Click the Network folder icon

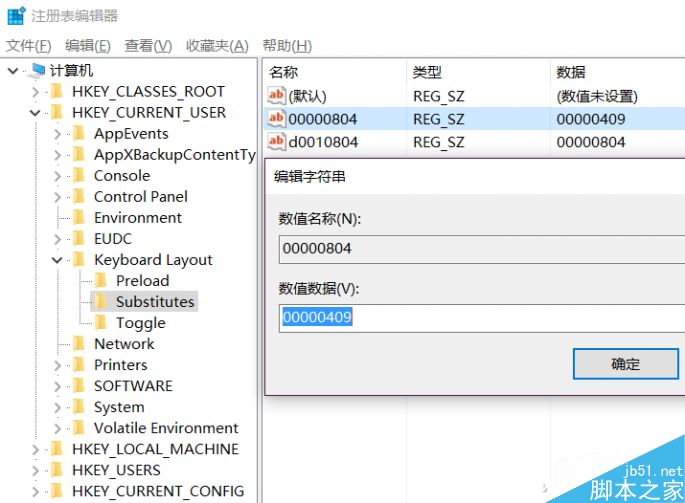[x=78, y=344]
